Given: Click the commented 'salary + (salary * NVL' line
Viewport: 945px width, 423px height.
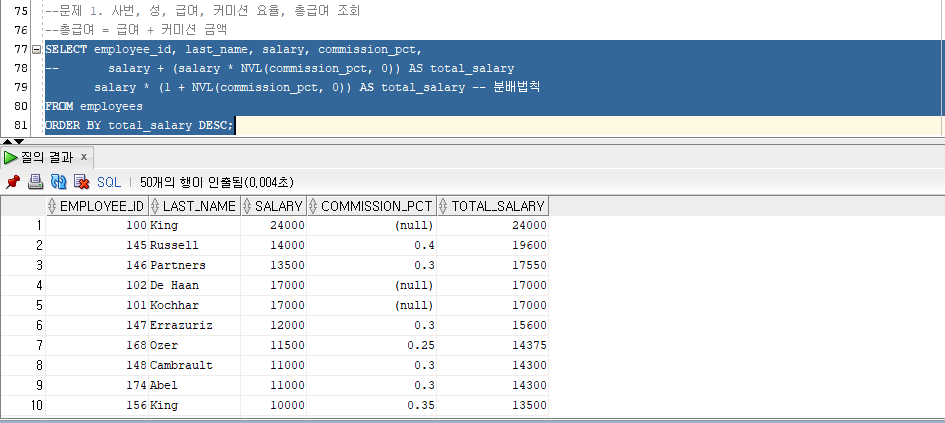Looking at the screenshot, I should pyautogui.click(x=280, y=69).
